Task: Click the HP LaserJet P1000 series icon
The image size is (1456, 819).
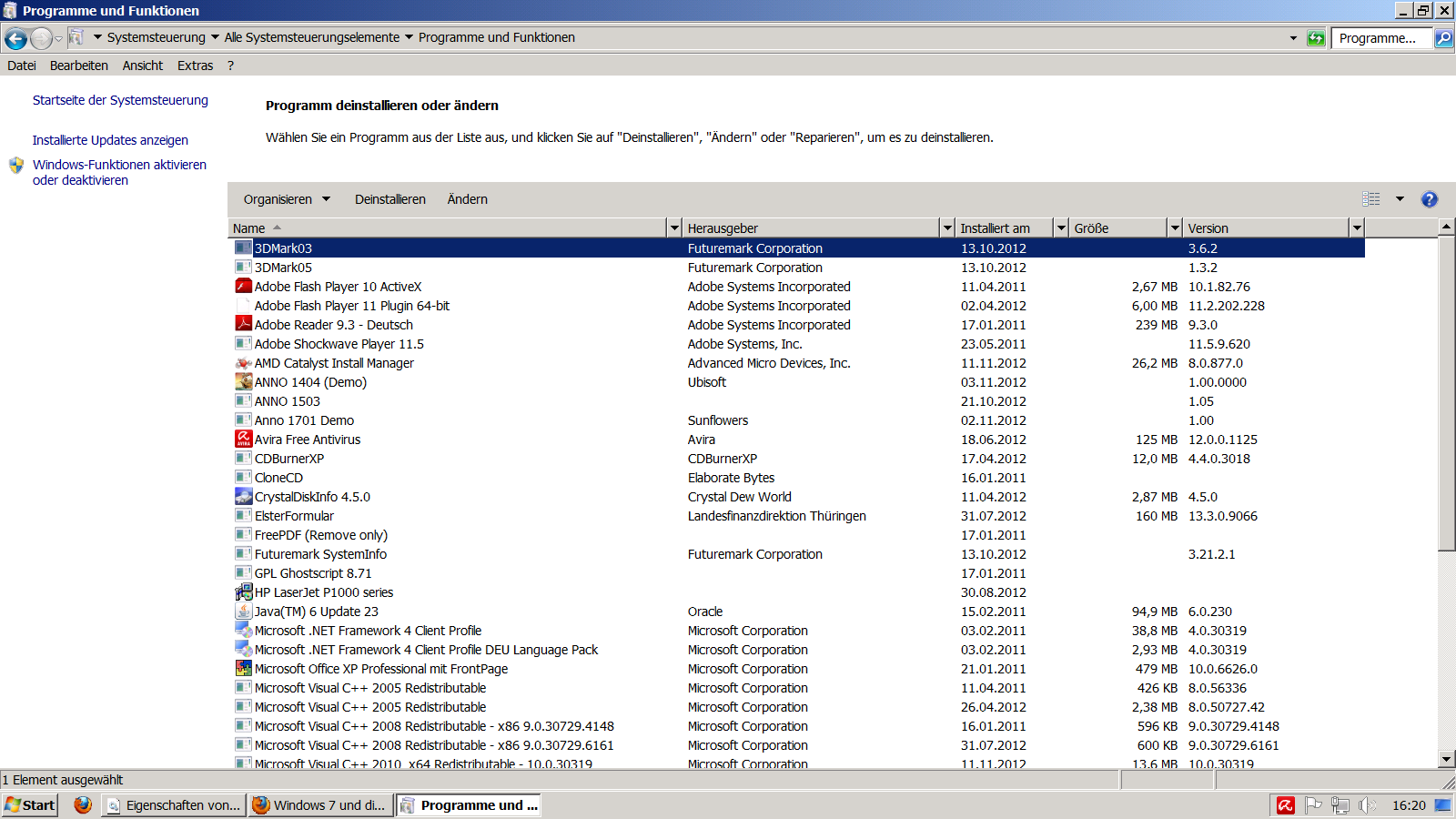Action: click(243, 591)
